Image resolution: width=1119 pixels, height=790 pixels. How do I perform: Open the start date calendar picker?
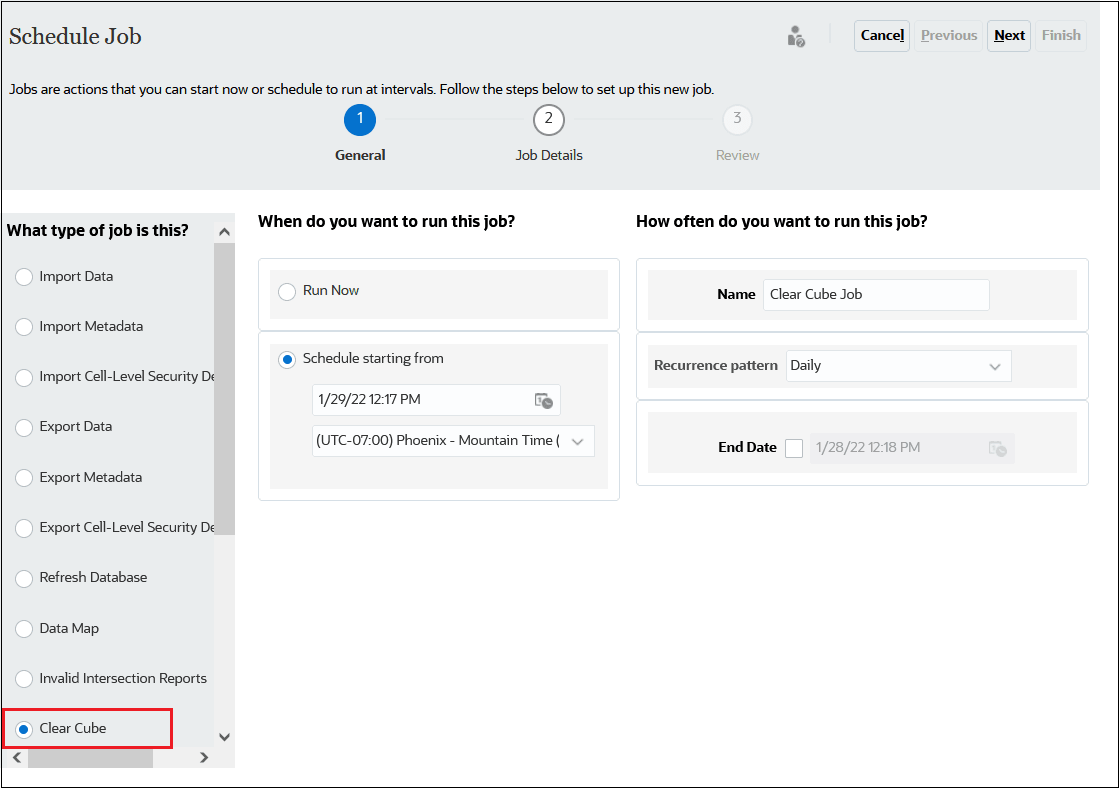point(545,400)
